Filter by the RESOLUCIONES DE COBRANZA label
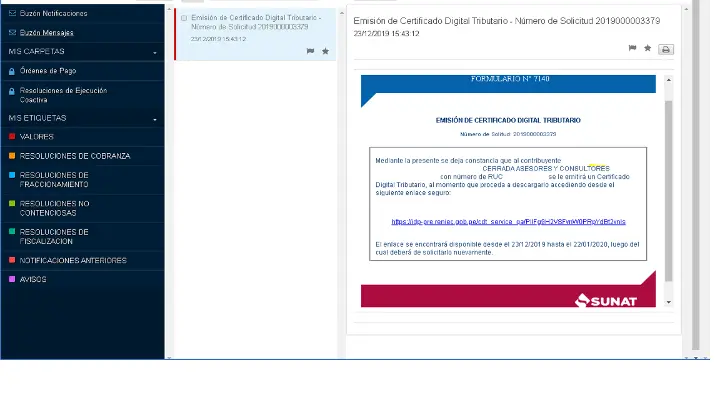720x405 pixels. pos(74,156)
